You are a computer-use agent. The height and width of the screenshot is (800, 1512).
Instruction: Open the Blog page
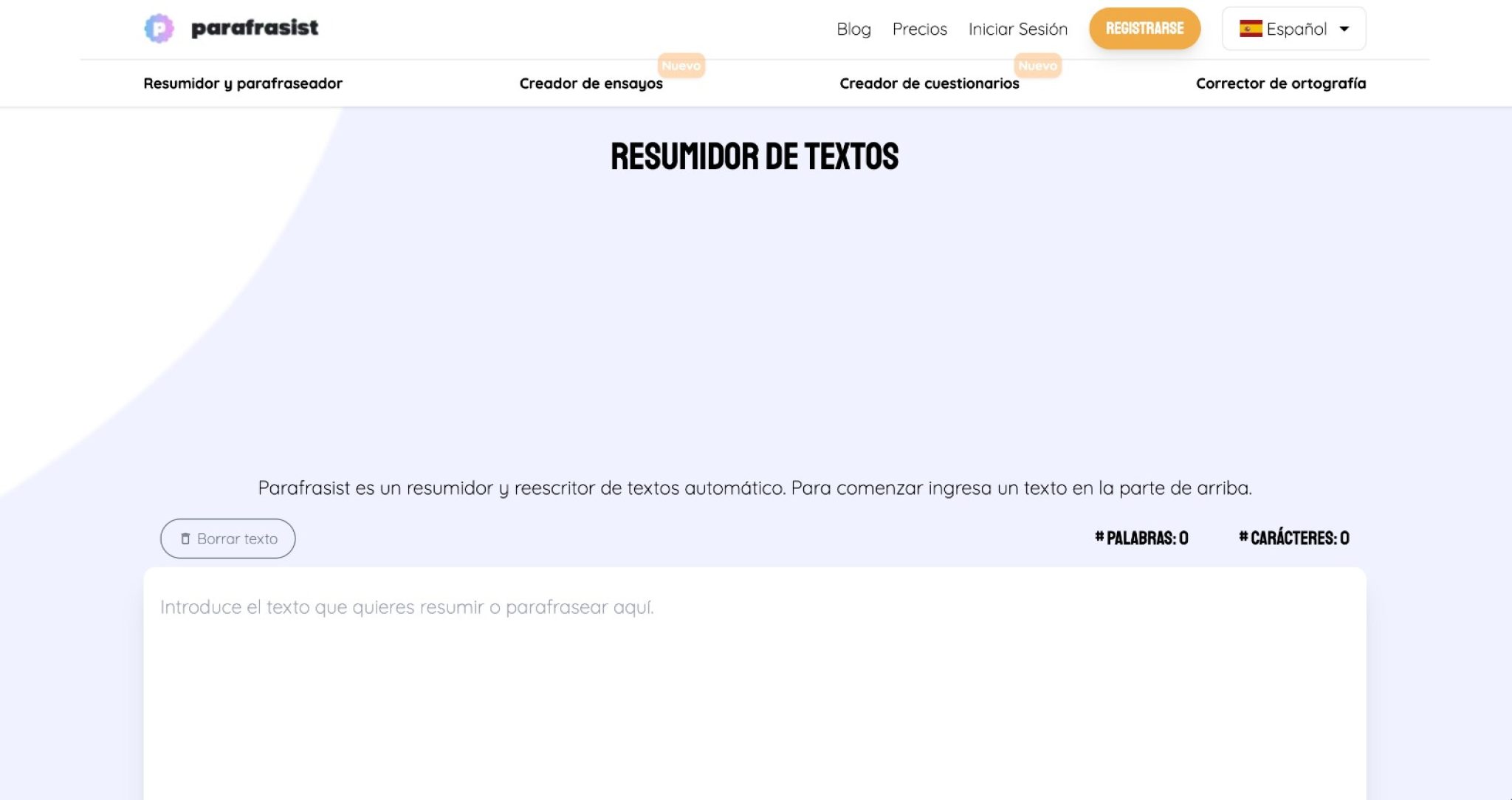pyautogui.click(x=853, y=29)
